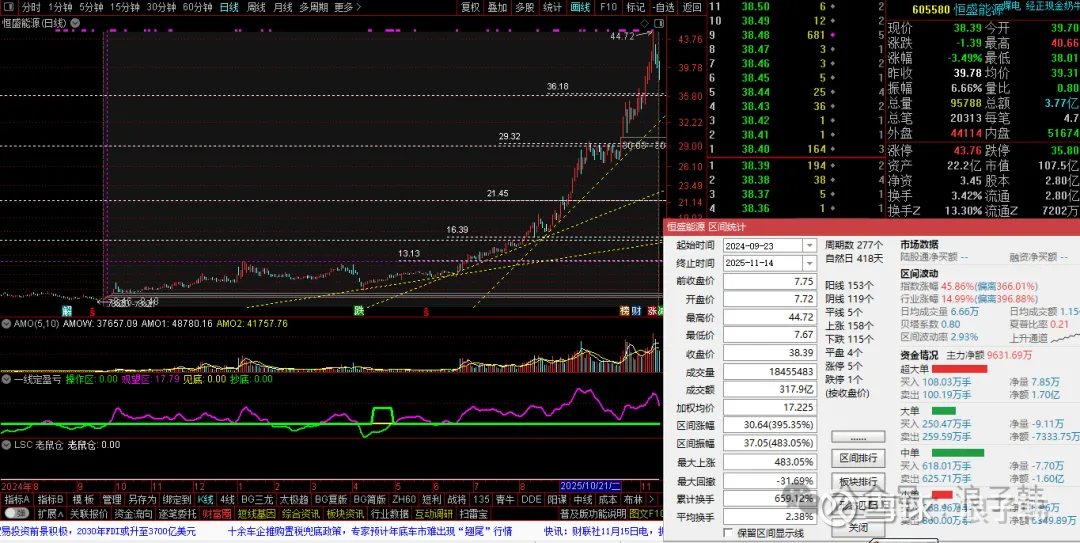Viewport: 1080px width, 543px height.
Task: Open the 统计 statistics tool
Action: pyautogui.click(x=552, y=8)
